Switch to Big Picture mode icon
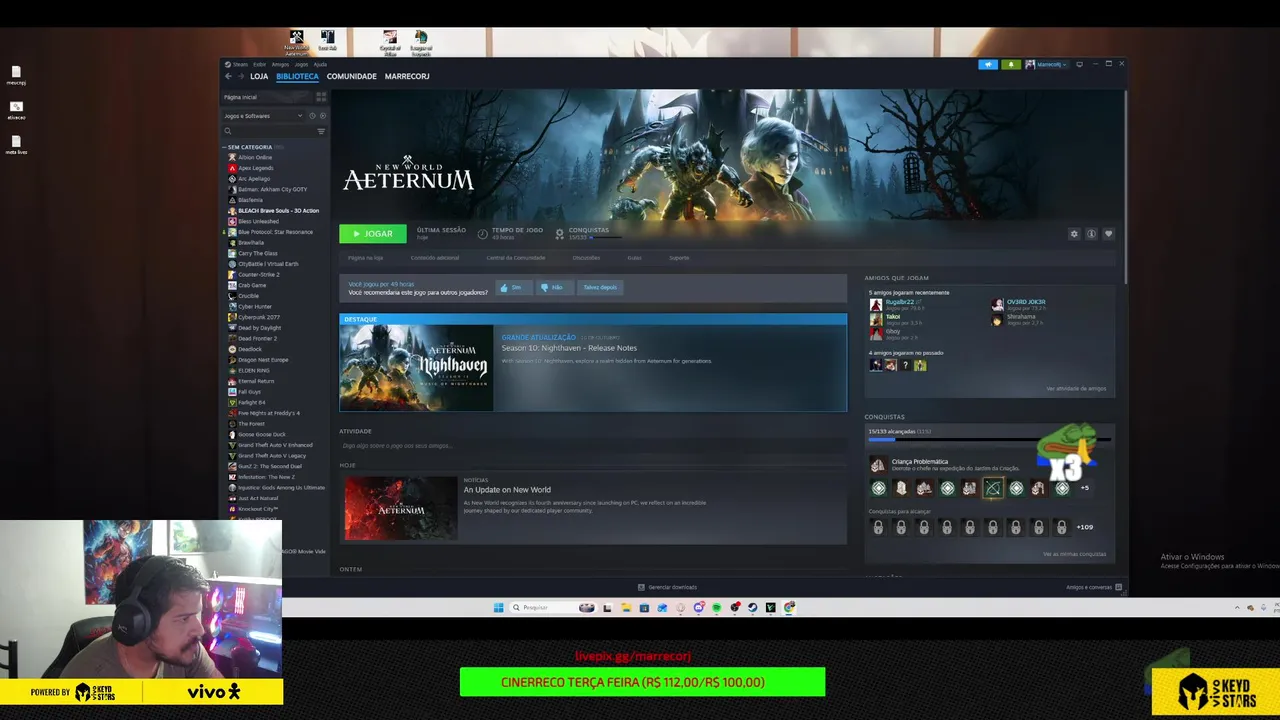 (x=1079, y=64)
